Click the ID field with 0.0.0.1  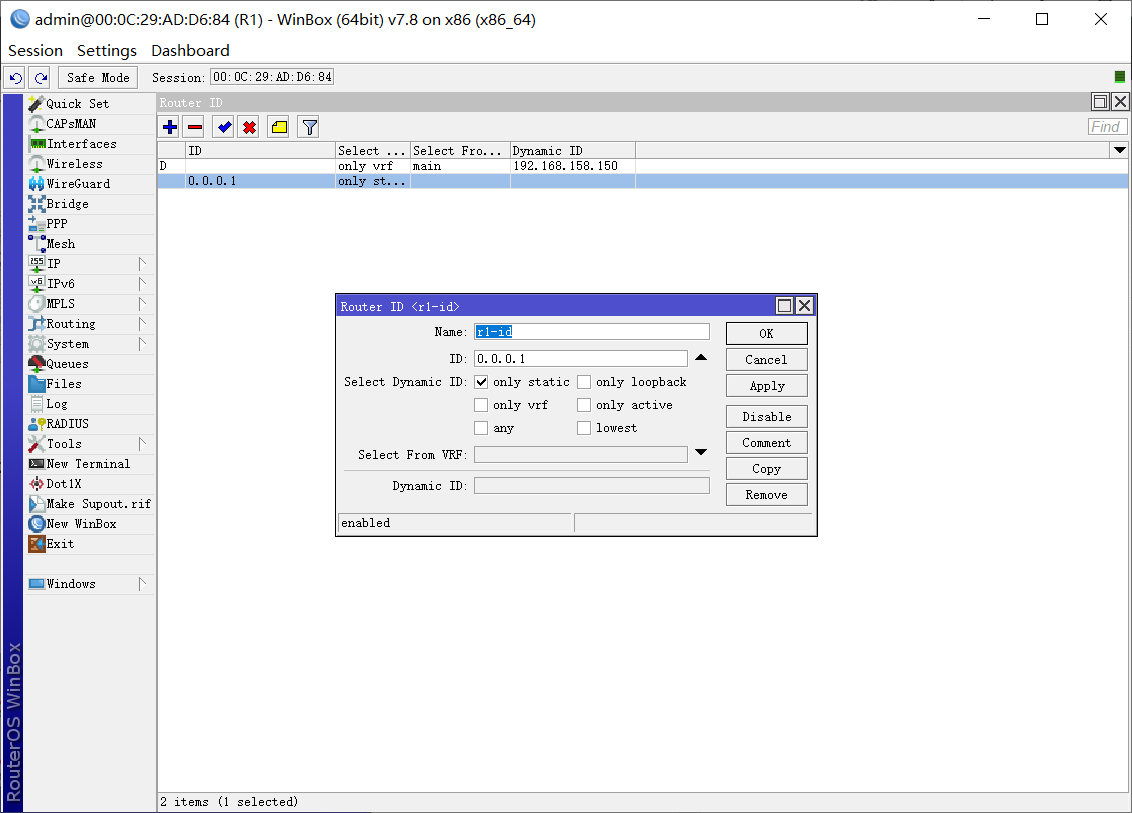point(580,359)
